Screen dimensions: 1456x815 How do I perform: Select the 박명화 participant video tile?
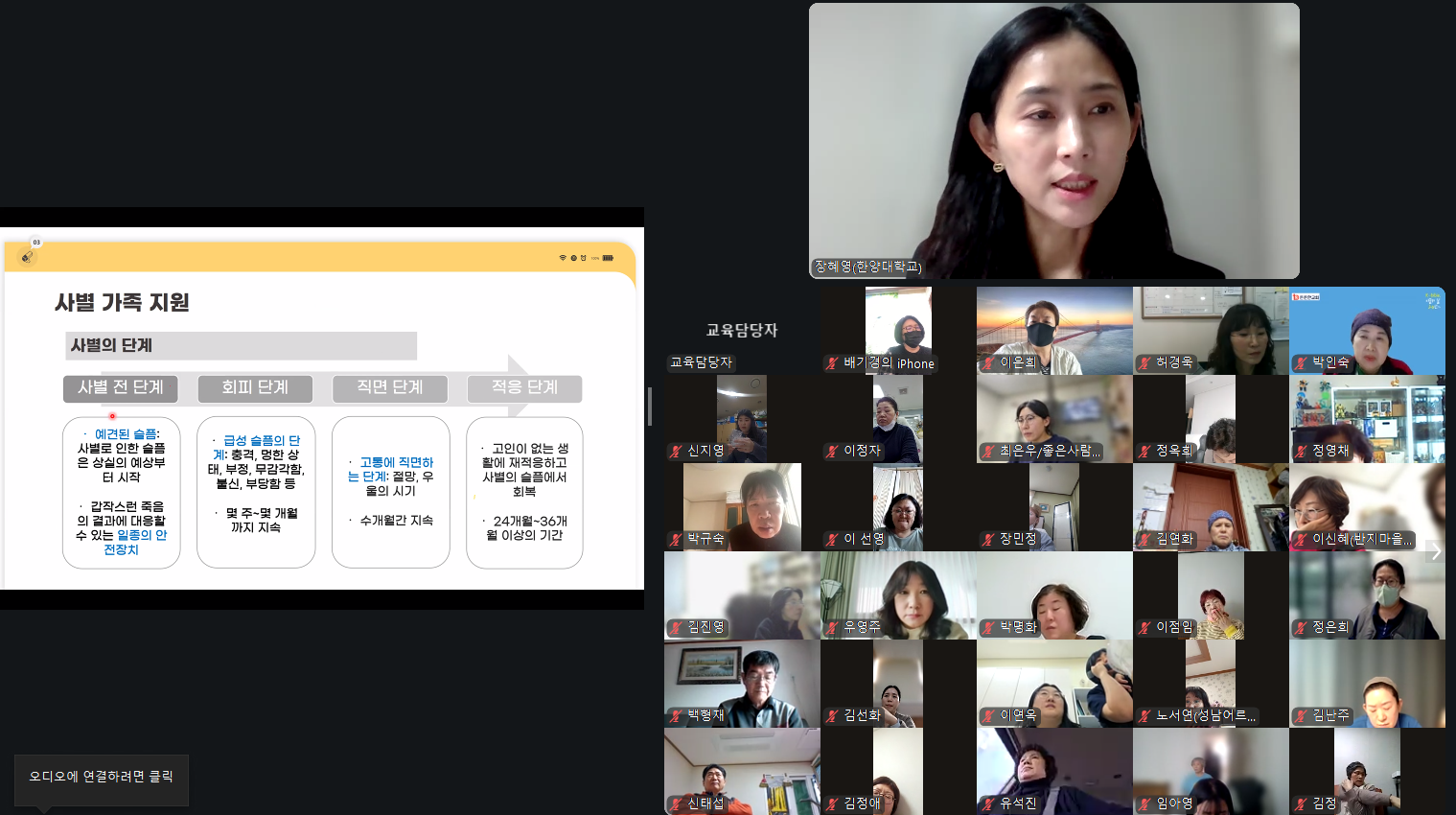[x=1054, y=595]
